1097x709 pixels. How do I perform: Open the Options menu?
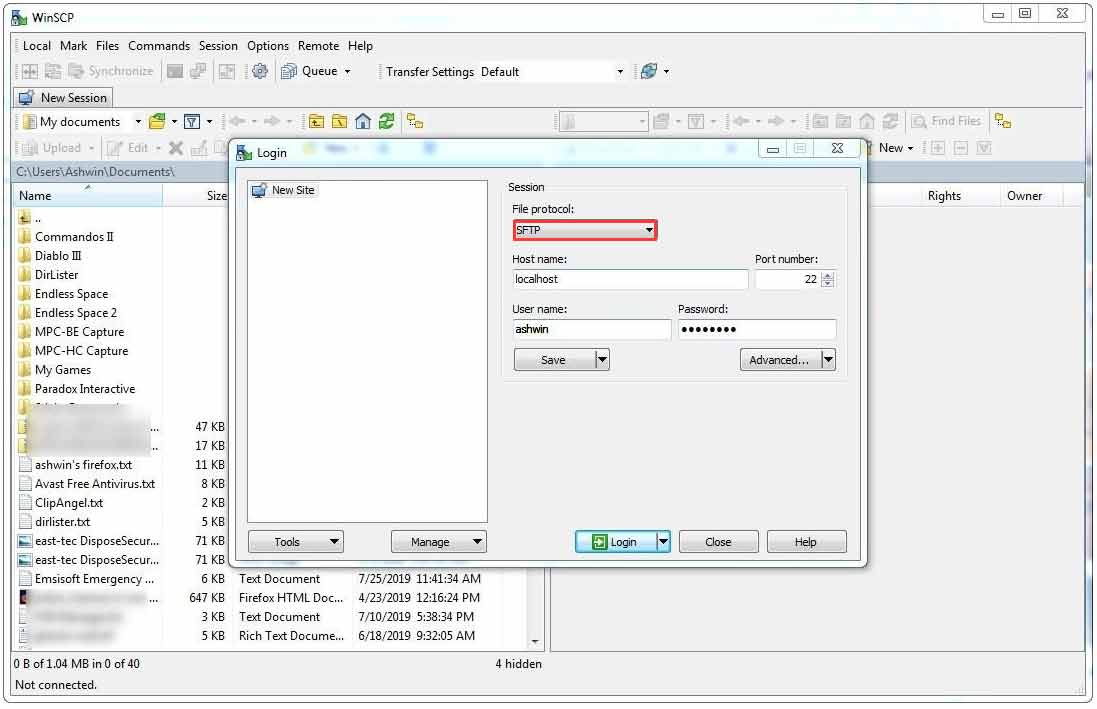click(x=267, y=46)
